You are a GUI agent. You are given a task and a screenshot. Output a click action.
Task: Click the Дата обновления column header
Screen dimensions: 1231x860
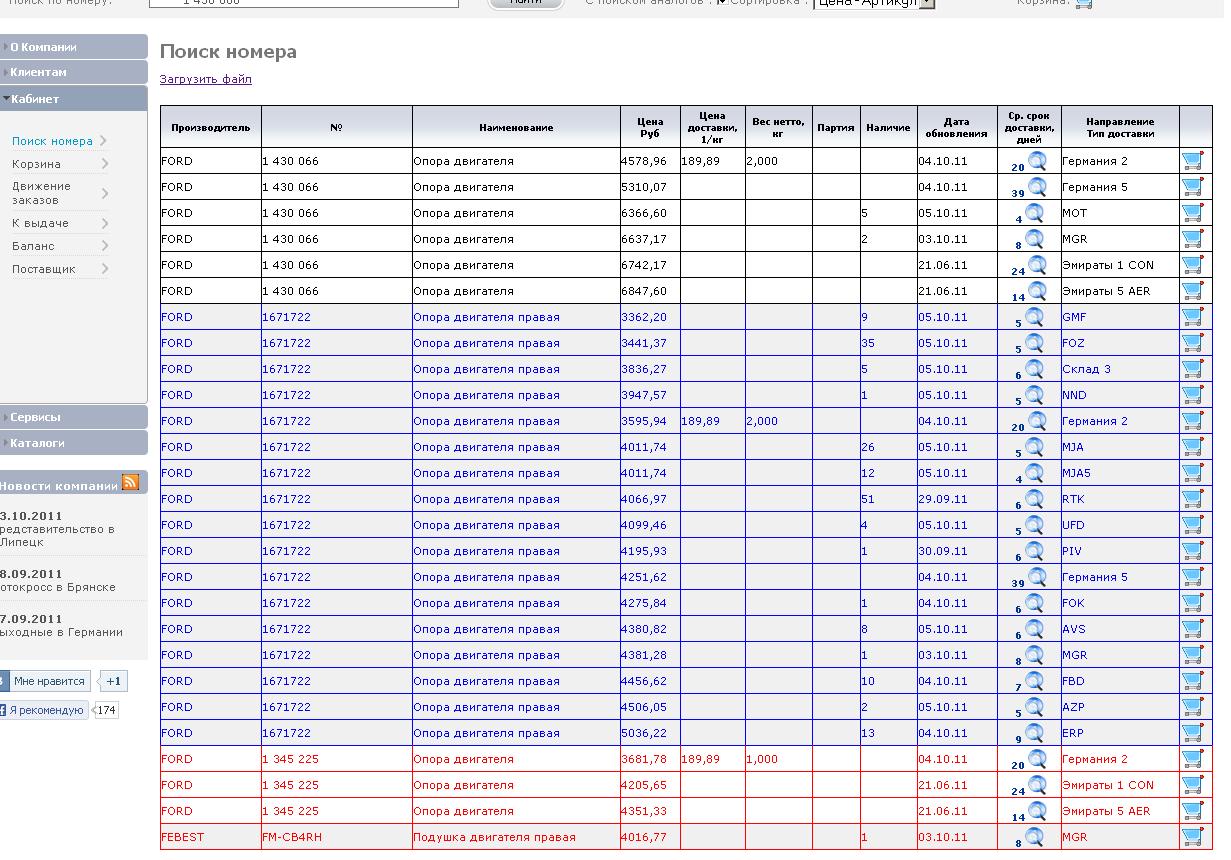click(956, 127)
